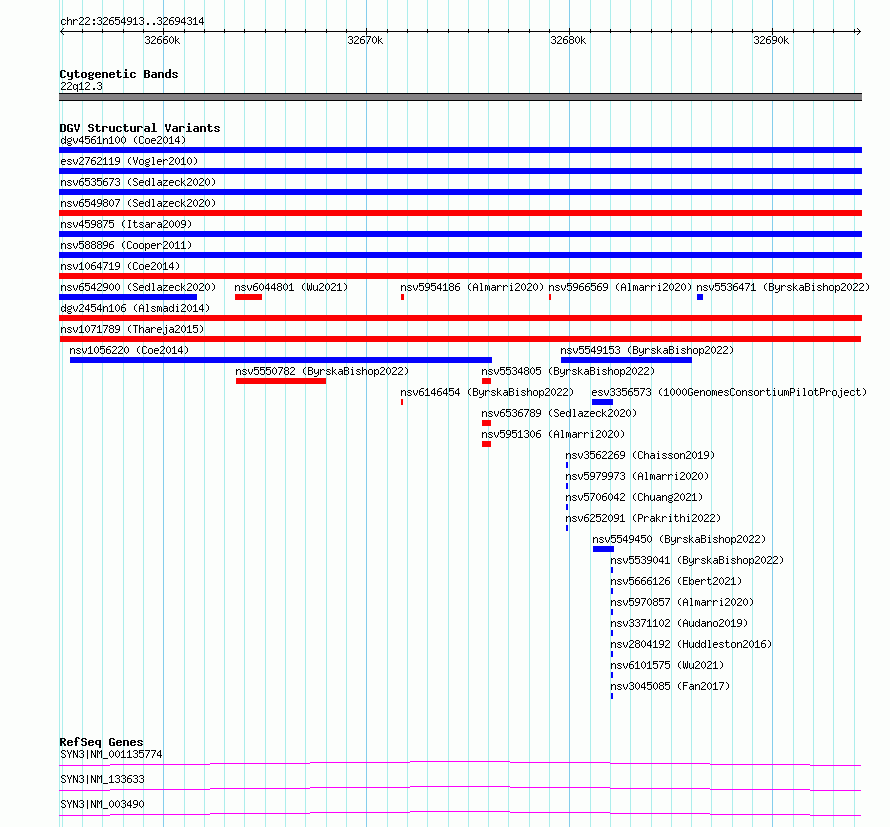Click the DGV Structural Variants track title
Screen dimensions: 890x827
[140, 128]
